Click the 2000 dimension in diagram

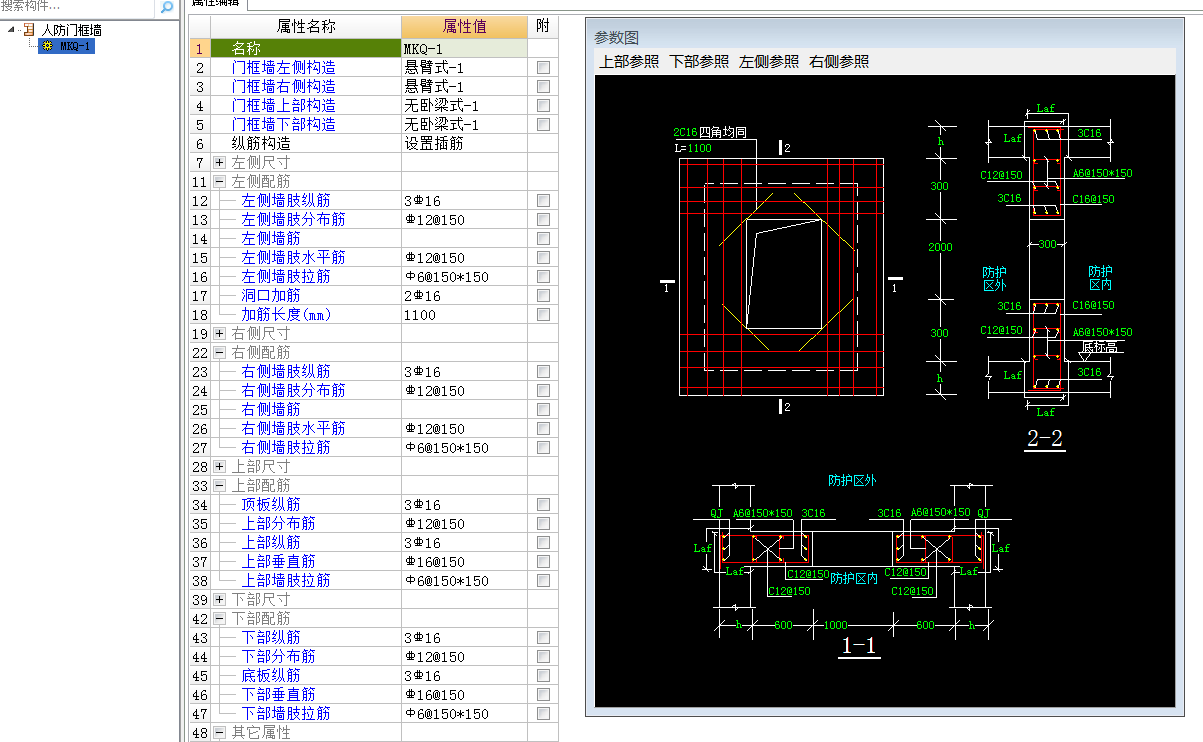coord(939,247)
